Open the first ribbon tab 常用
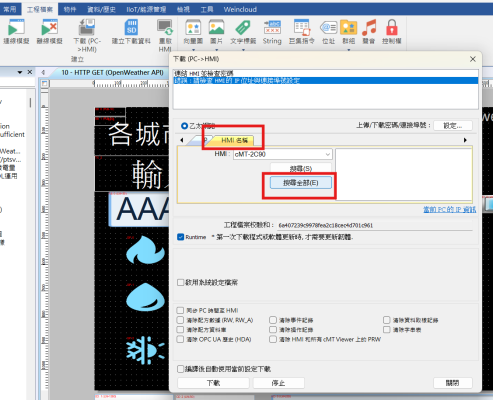Image resolution: width=493 pixels, height=400 pixels. [10, 9]
